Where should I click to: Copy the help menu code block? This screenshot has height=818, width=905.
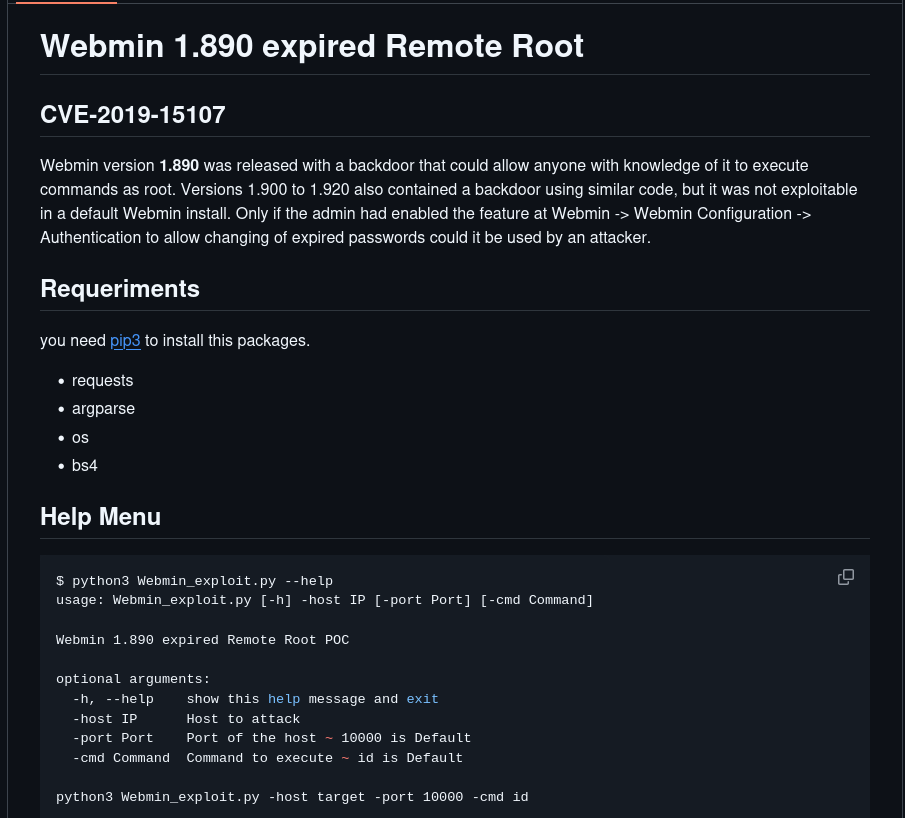pyautogui.click(x=845, y=577)
